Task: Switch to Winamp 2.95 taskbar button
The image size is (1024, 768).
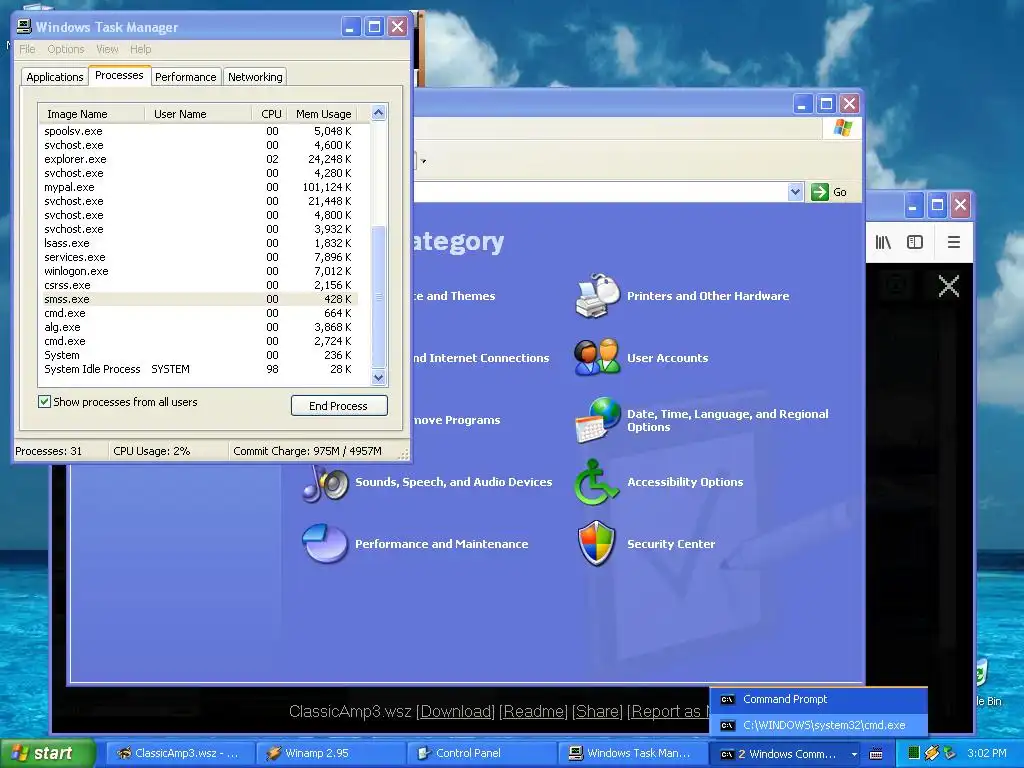Action: pyautogui.click(x=332, y=753)
